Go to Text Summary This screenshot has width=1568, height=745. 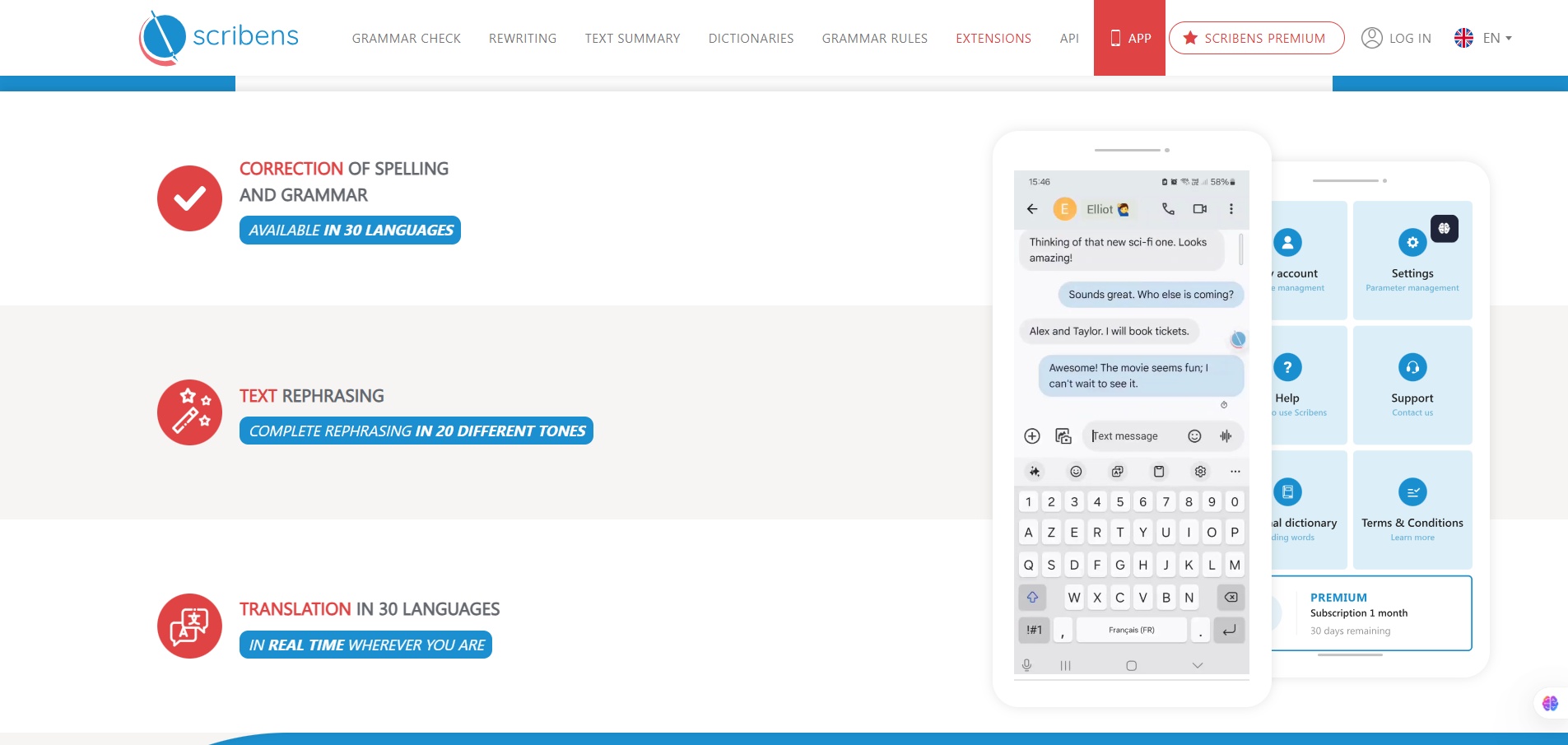click(x=632, y=39)
